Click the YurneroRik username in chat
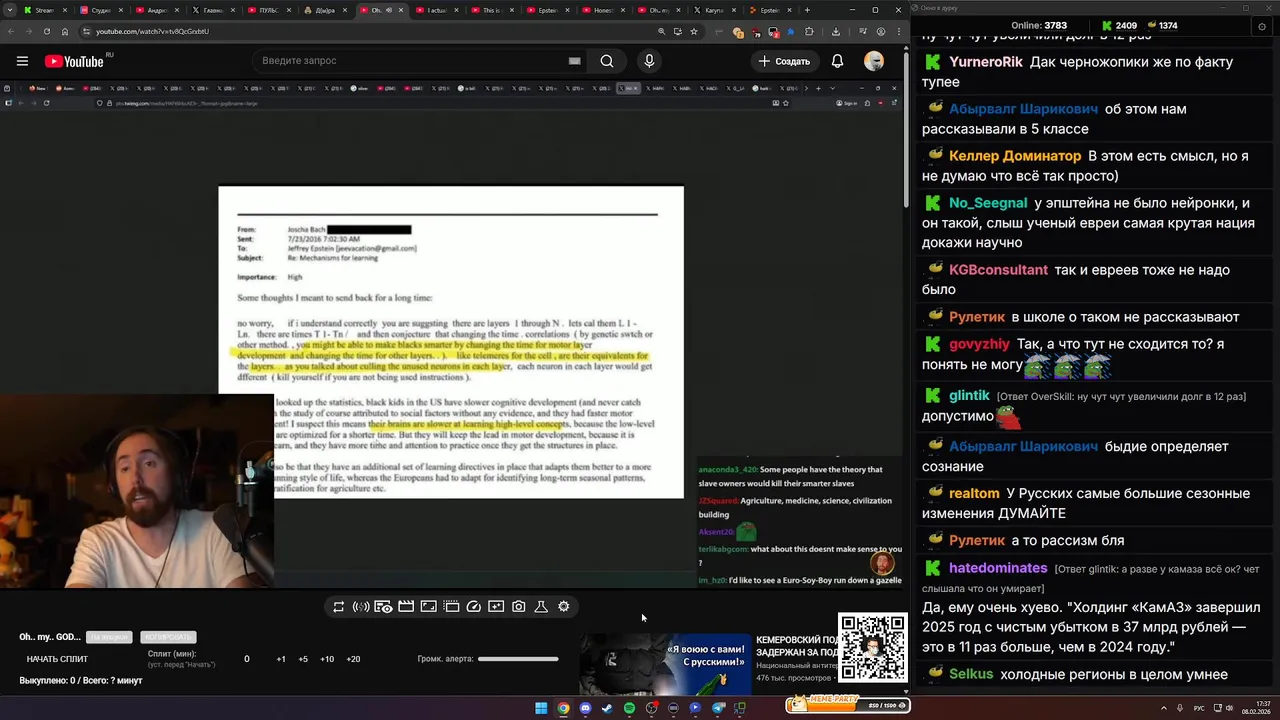The width and height of the screenshot is (1280, 720). point(986,62)
